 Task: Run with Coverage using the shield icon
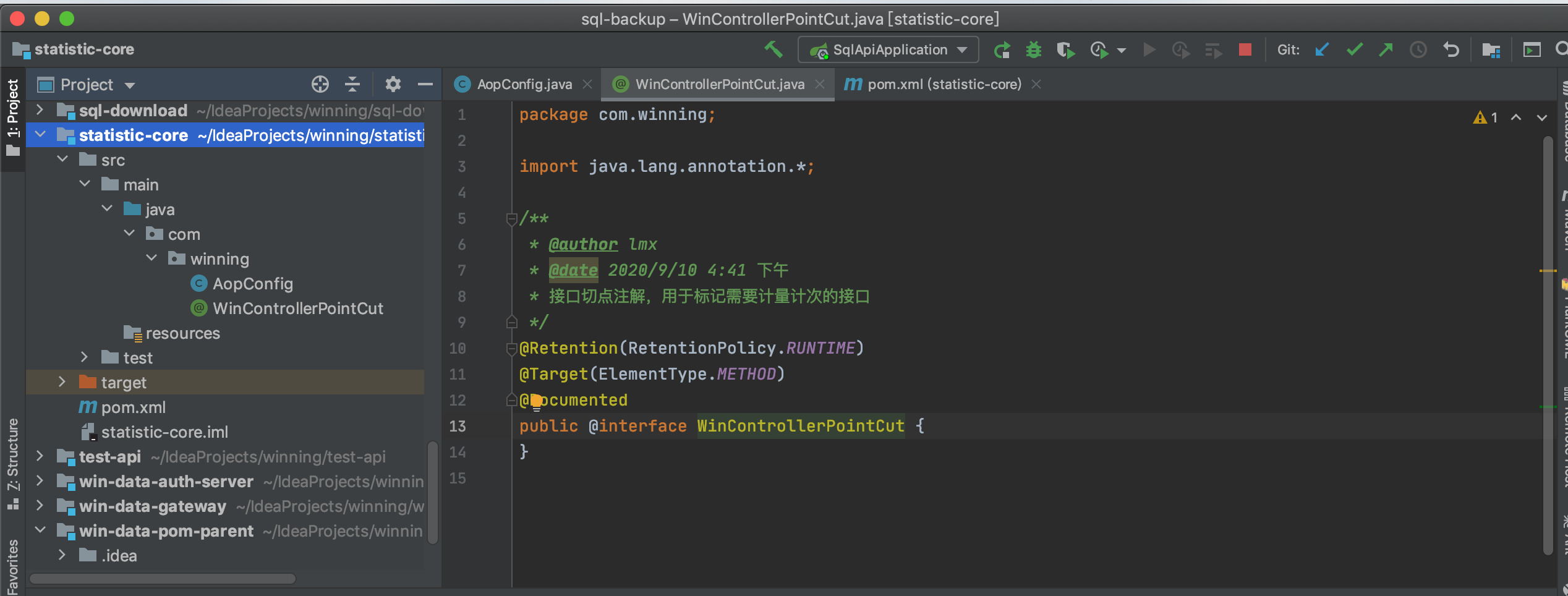[1065, 49]
